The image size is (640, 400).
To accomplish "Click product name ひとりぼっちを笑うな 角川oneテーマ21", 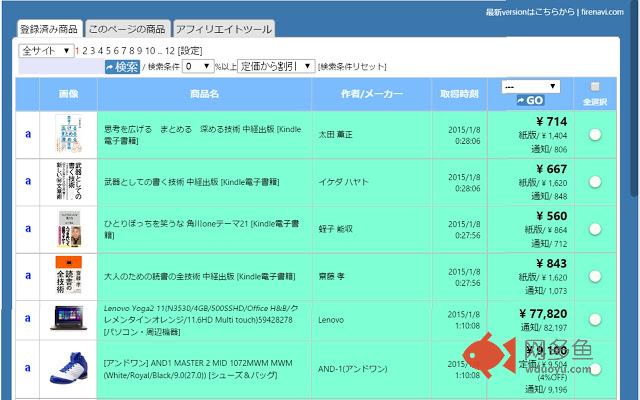I will click(x=202, y=229).
